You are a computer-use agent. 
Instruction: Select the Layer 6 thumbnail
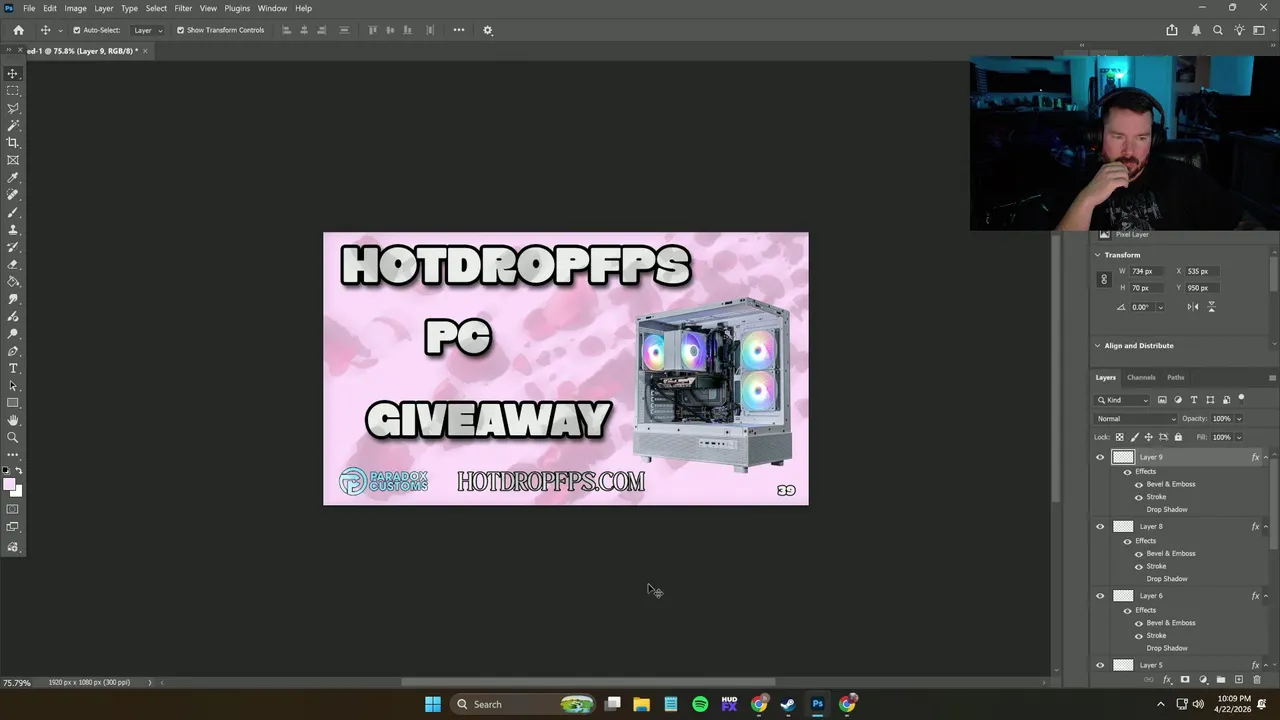[1123, 596]
